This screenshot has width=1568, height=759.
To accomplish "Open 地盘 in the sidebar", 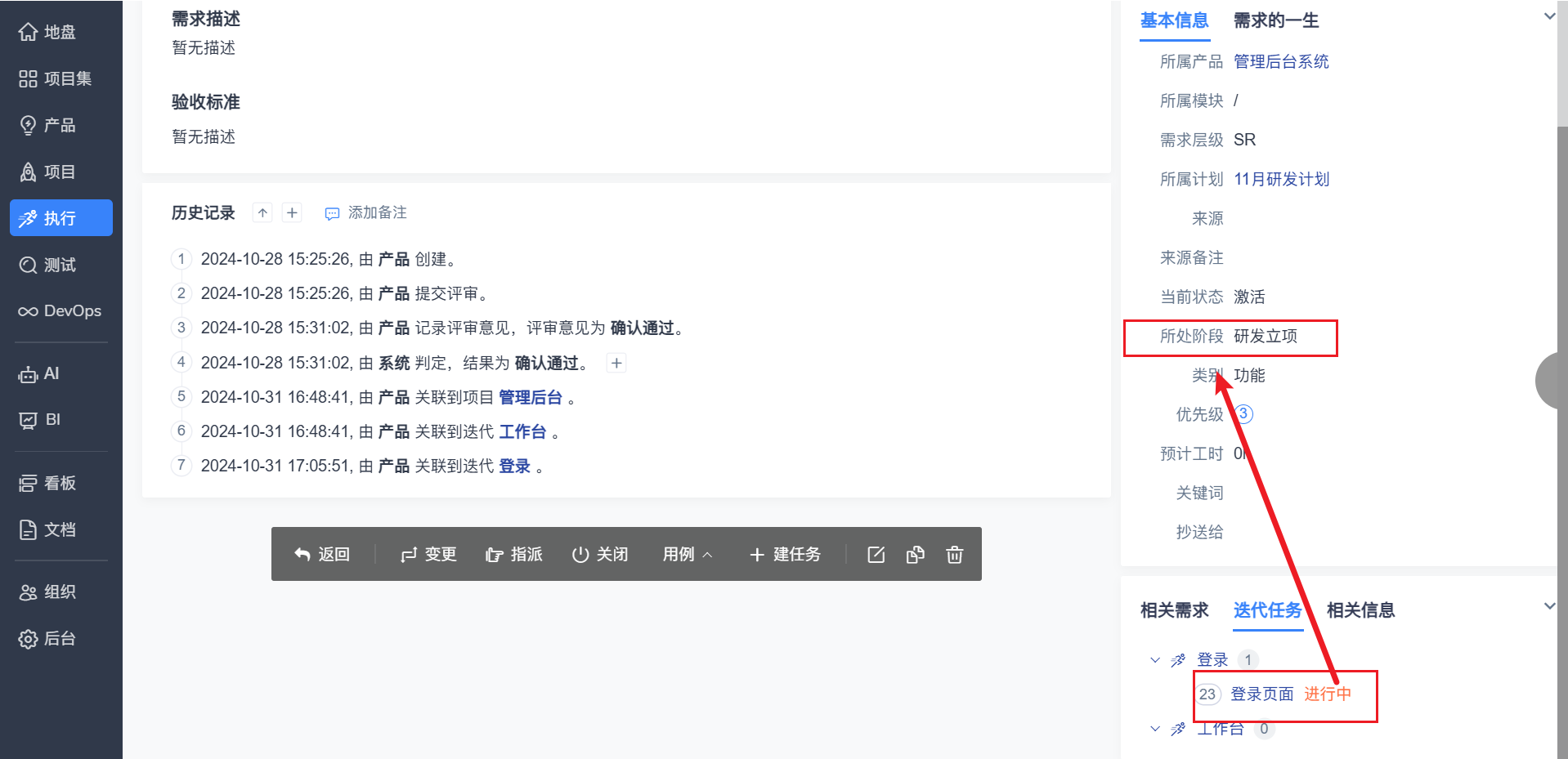I will click(x=61, y=32).
